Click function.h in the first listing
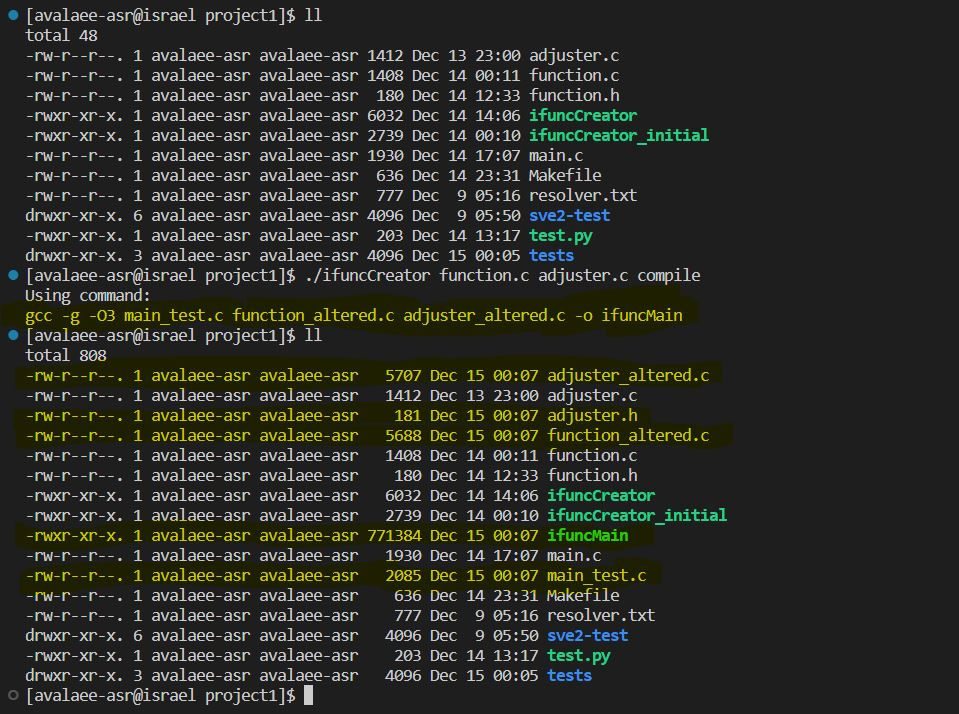The image size is (959, 714). (x=574, y=95)
